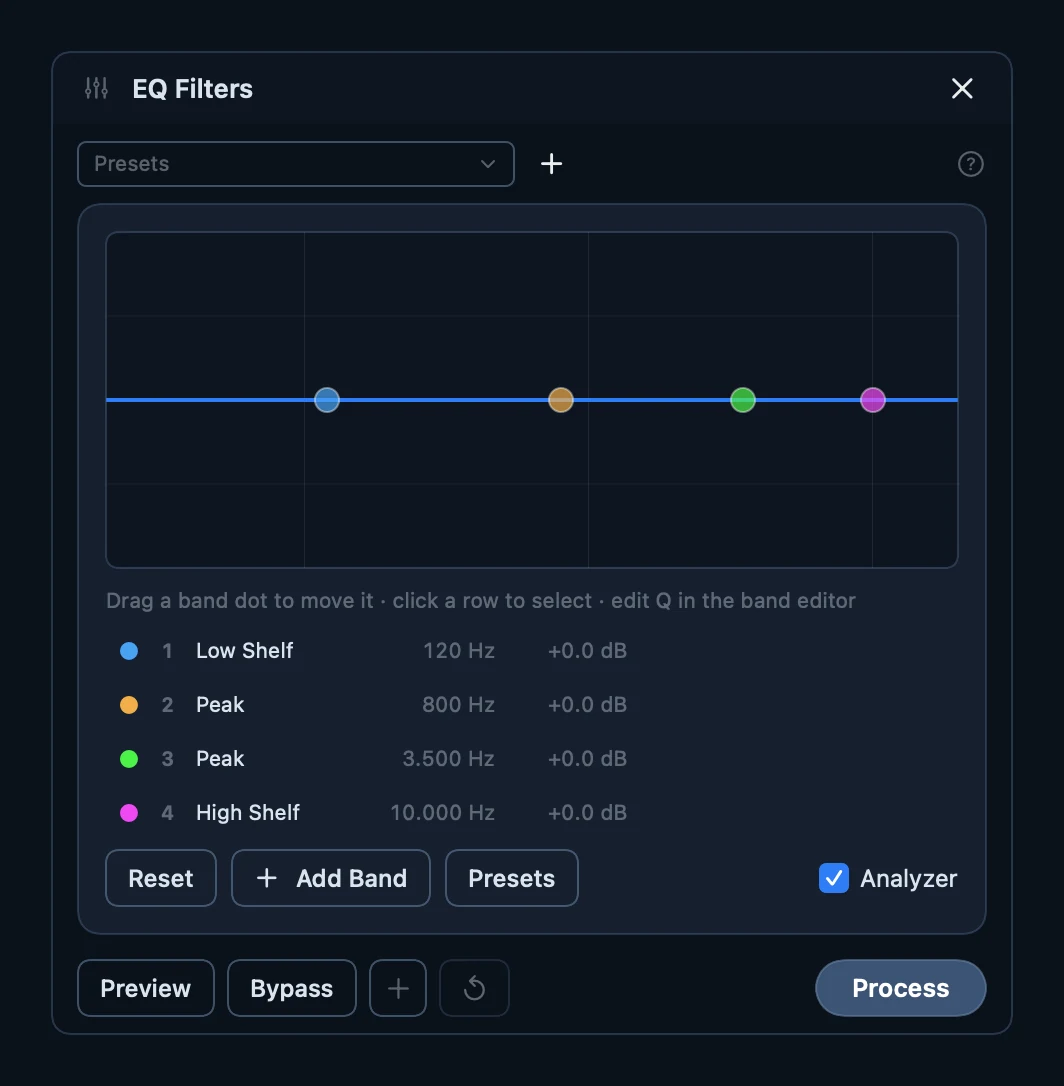Select the blue Low Shelf band dot on graph
Viewport: 1064px width, 1086px height.
click(327, 400)
